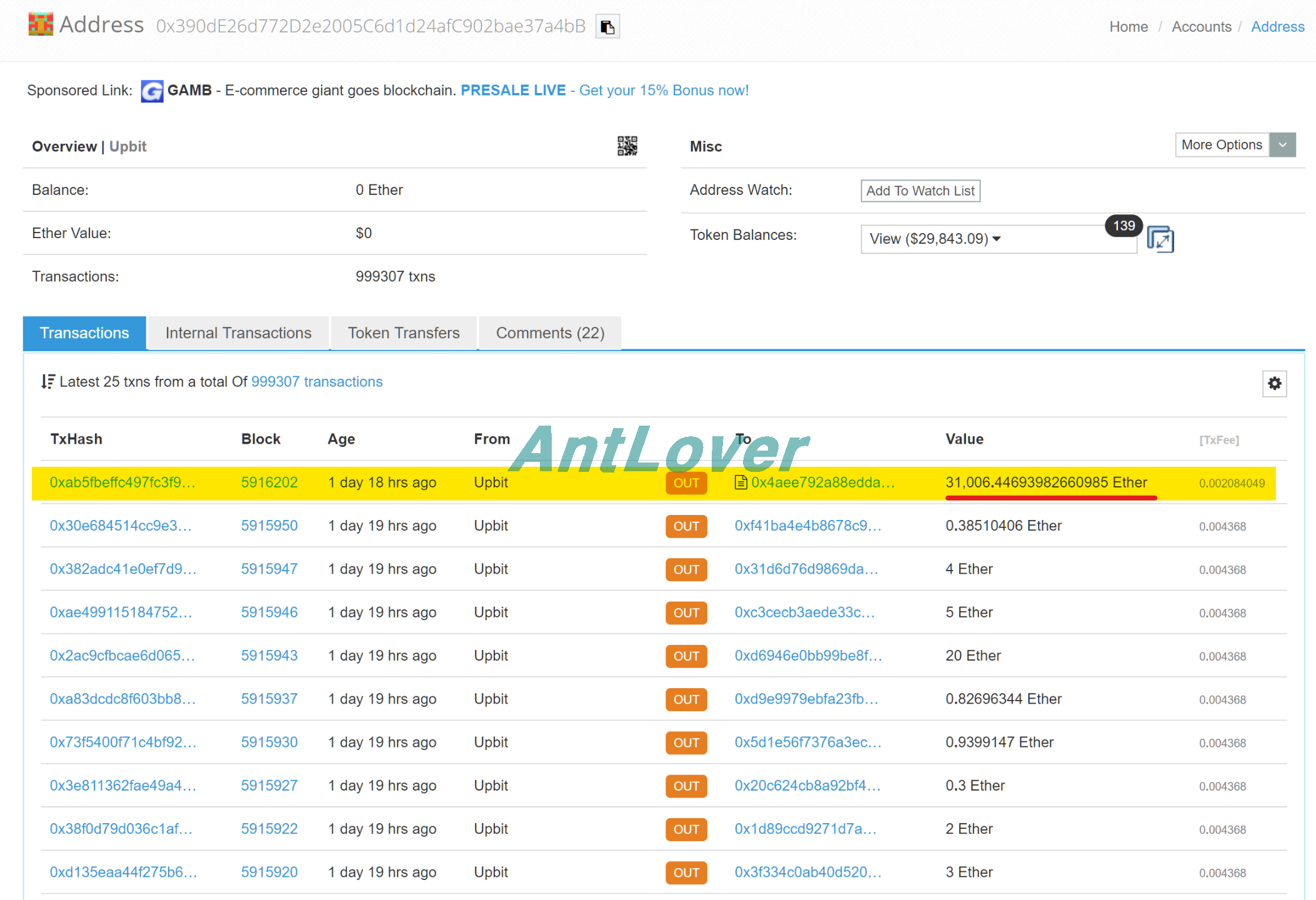1316x900 pixels.
Task: Copy the address to clipboard icon
Action: click(x=607, y=27)
